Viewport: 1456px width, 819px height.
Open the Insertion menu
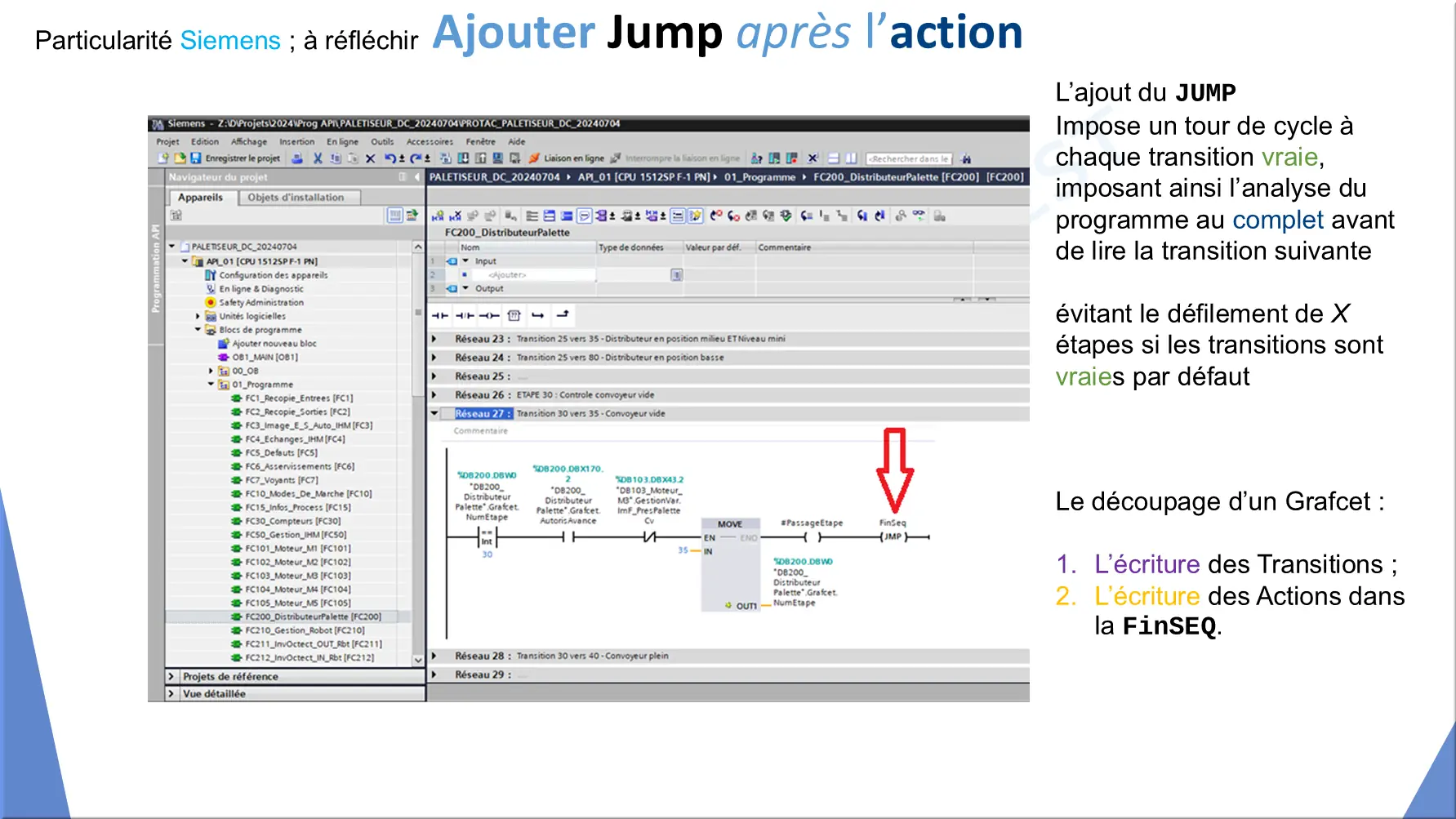pos(296,141)
